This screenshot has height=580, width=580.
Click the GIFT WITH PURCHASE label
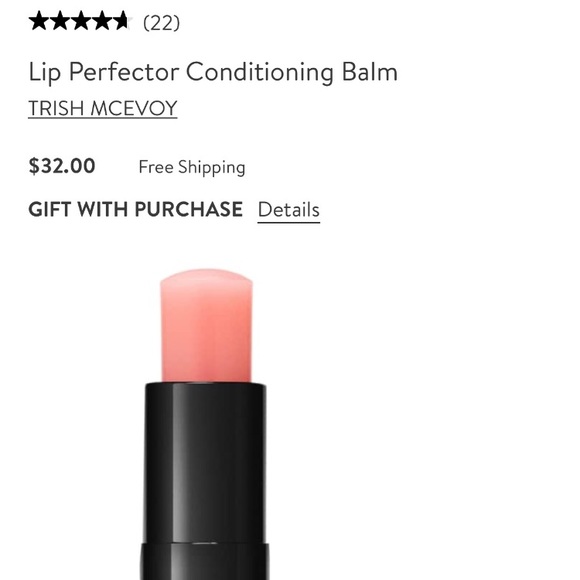pyautogui.click(x=136, y=209)
